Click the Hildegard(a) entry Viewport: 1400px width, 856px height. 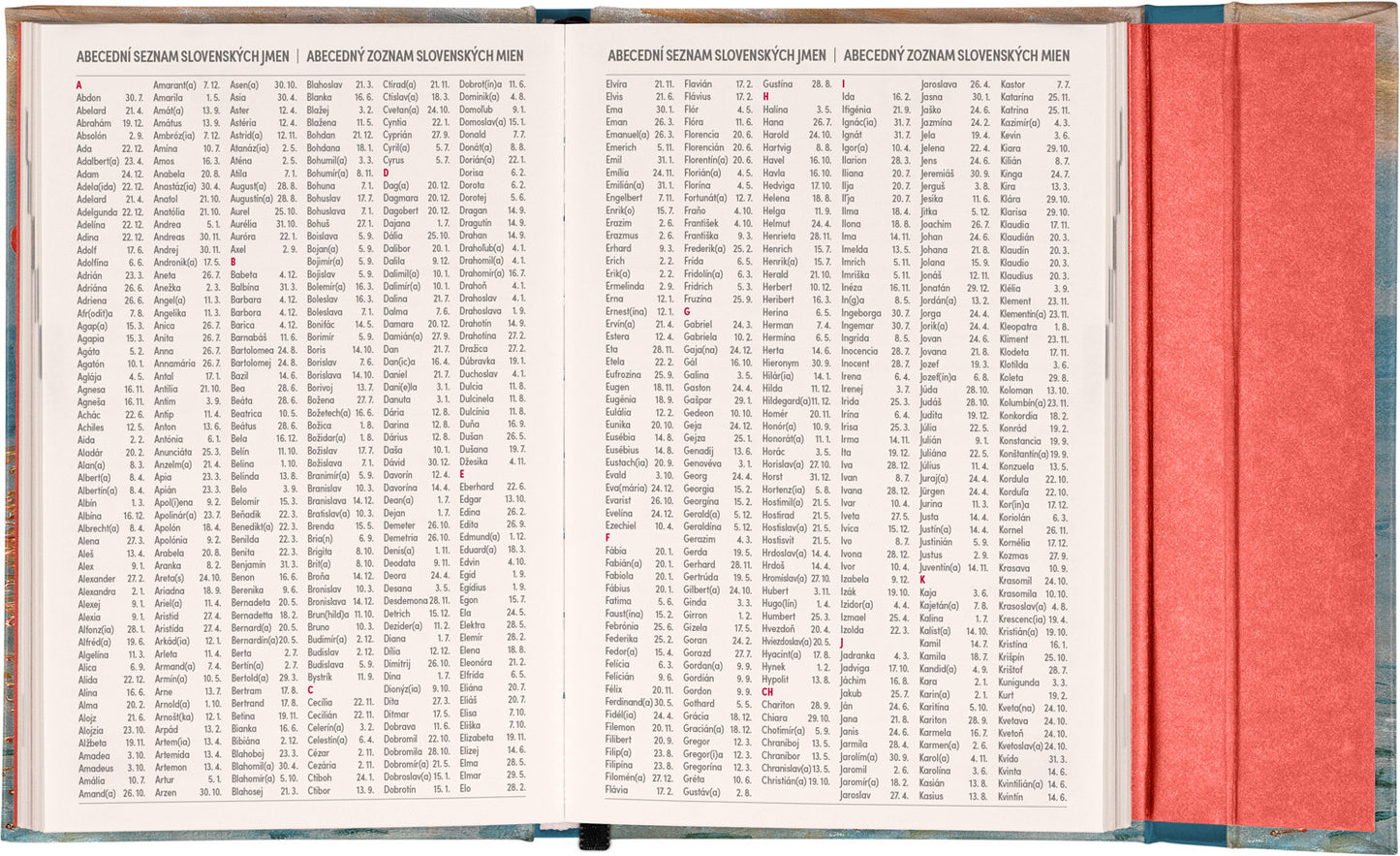pyautogui.click(x=787, y=401)
